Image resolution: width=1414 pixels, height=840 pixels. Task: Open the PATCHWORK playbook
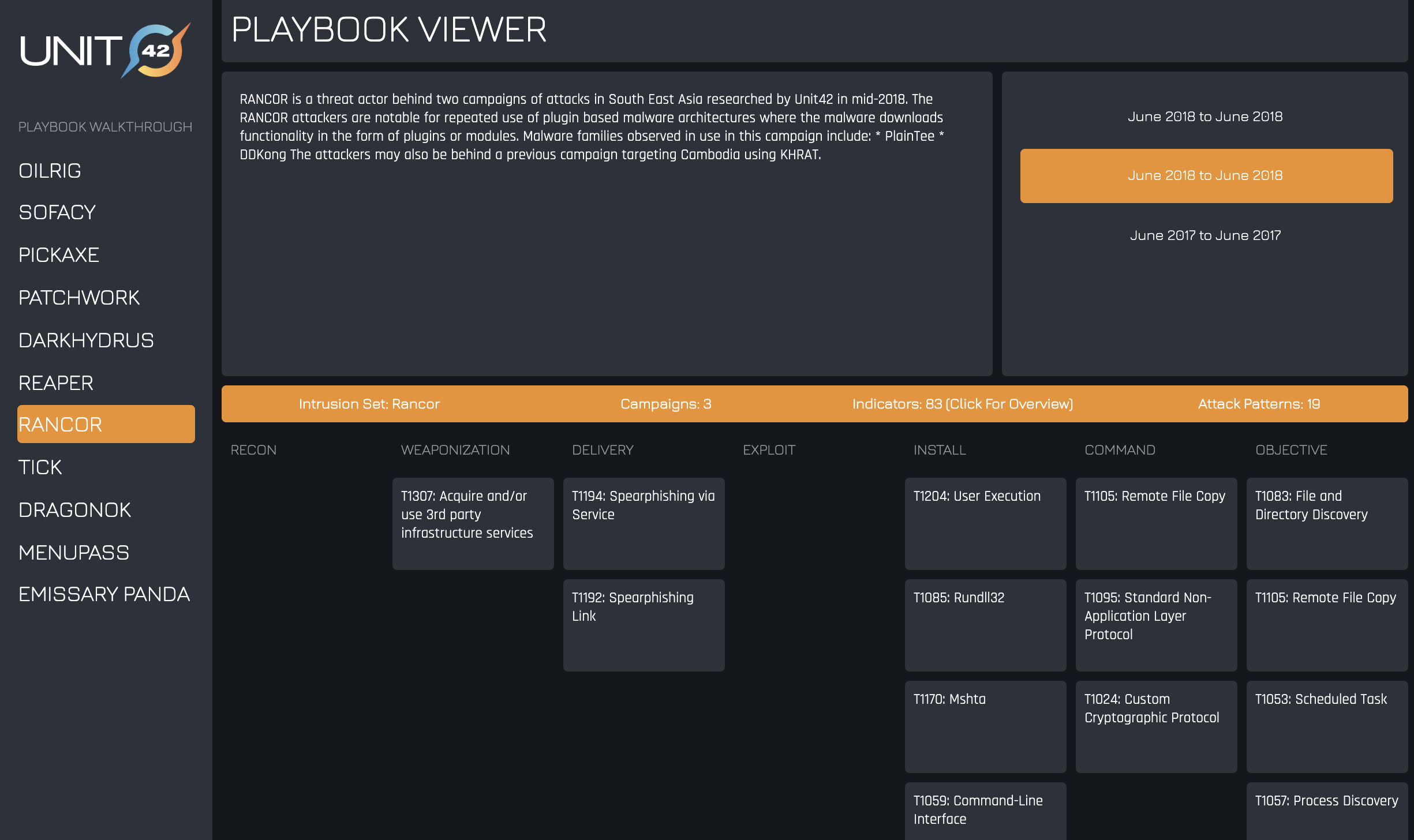pos(79,298)
